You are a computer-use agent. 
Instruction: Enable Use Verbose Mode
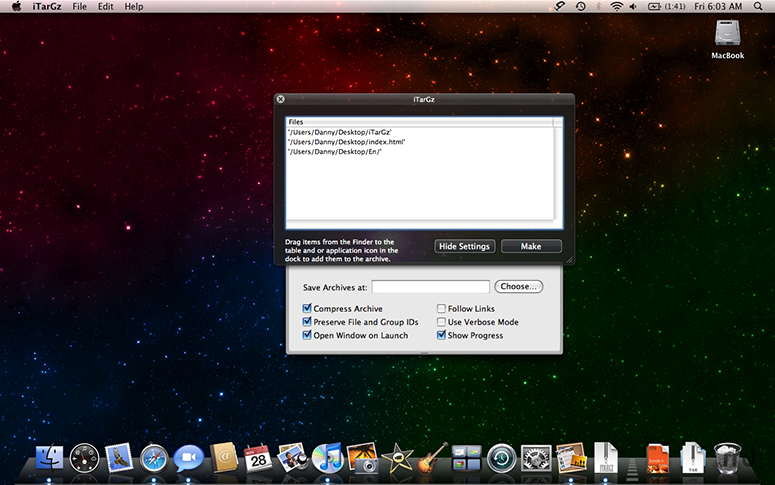pyautogui.click(x=441, y=321)
